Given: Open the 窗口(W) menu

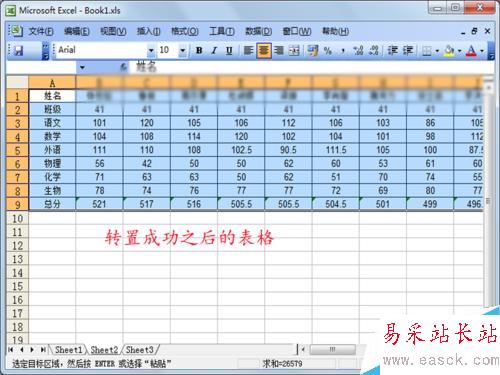Looking at the screenshot, I should 297,31.
